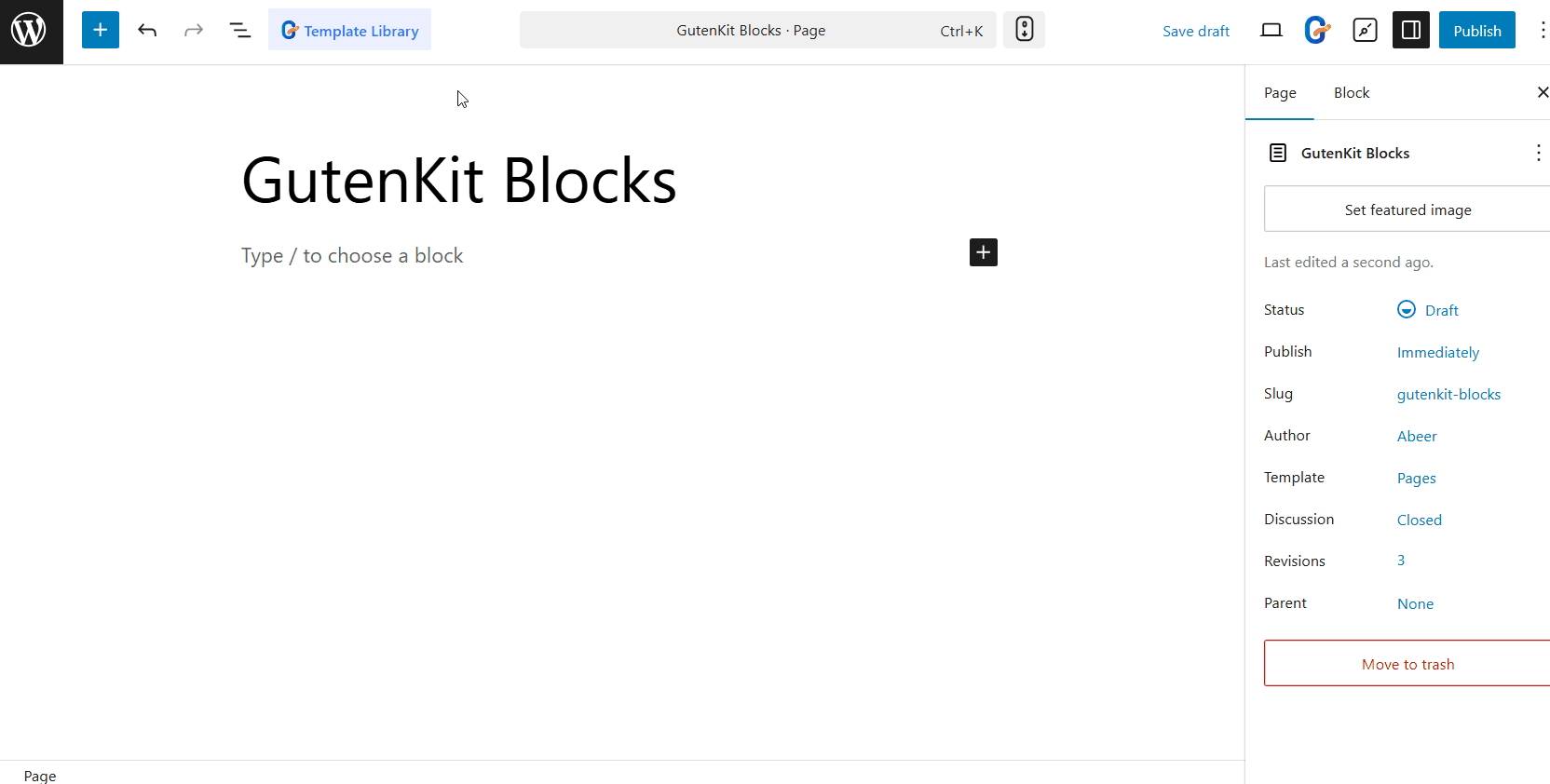Edit the gutenkit-blocks slug
This screenshot has height=784, width=1550.
tap(1448, 394)
